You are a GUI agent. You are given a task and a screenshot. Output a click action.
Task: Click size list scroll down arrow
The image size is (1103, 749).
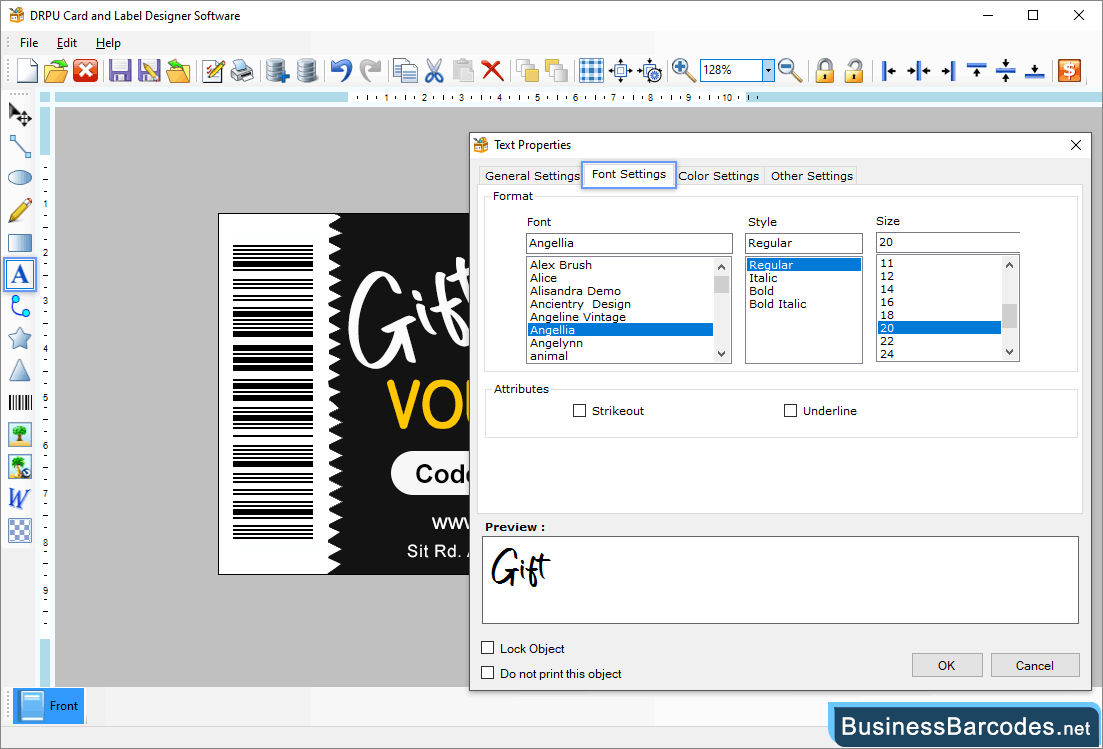[x=1009, y=352]
